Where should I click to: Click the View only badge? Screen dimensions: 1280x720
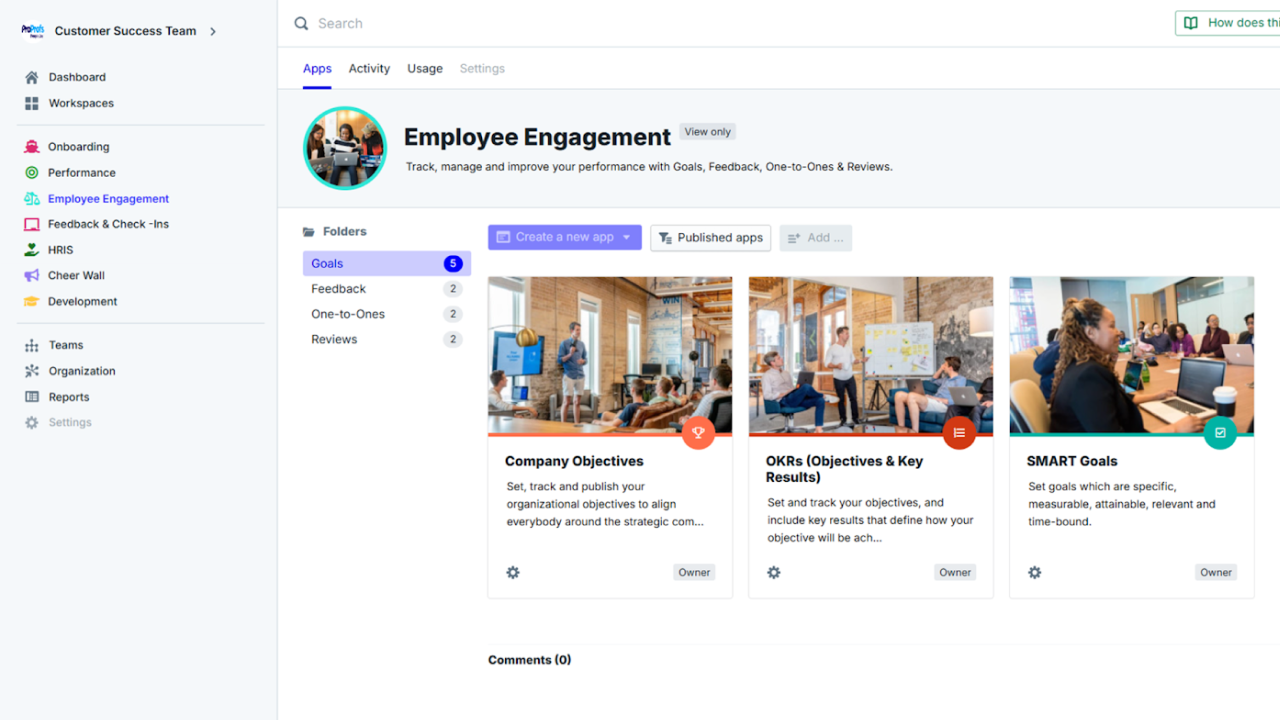coord(708,132)
